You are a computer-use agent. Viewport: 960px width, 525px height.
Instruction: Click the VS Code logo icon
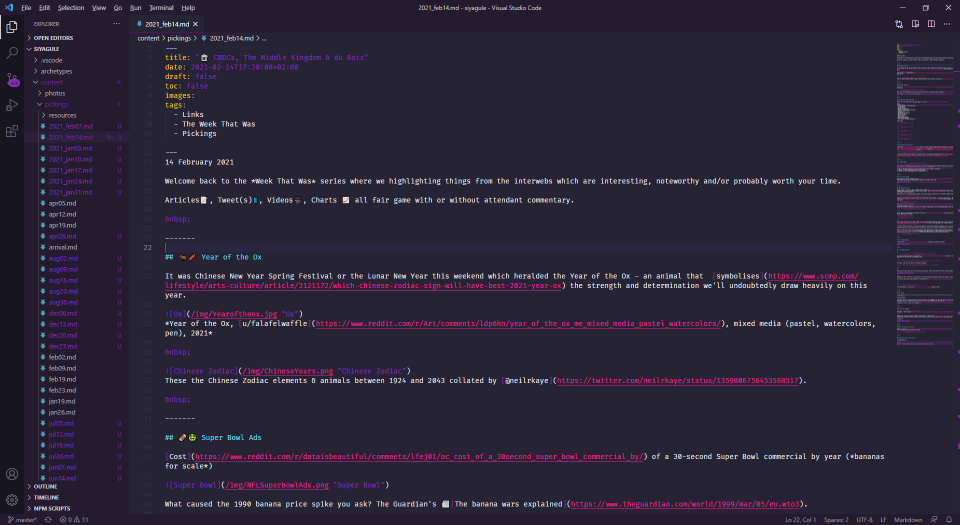[x=9, y=7]
